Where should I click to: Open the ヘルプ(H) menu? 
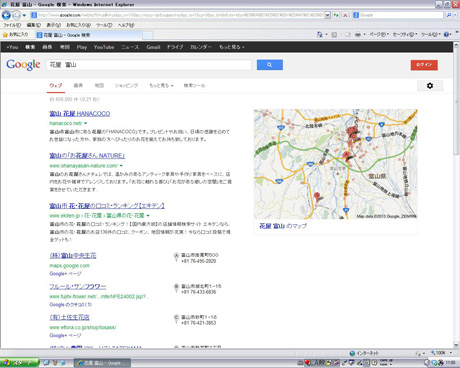(x=126, y=25)
